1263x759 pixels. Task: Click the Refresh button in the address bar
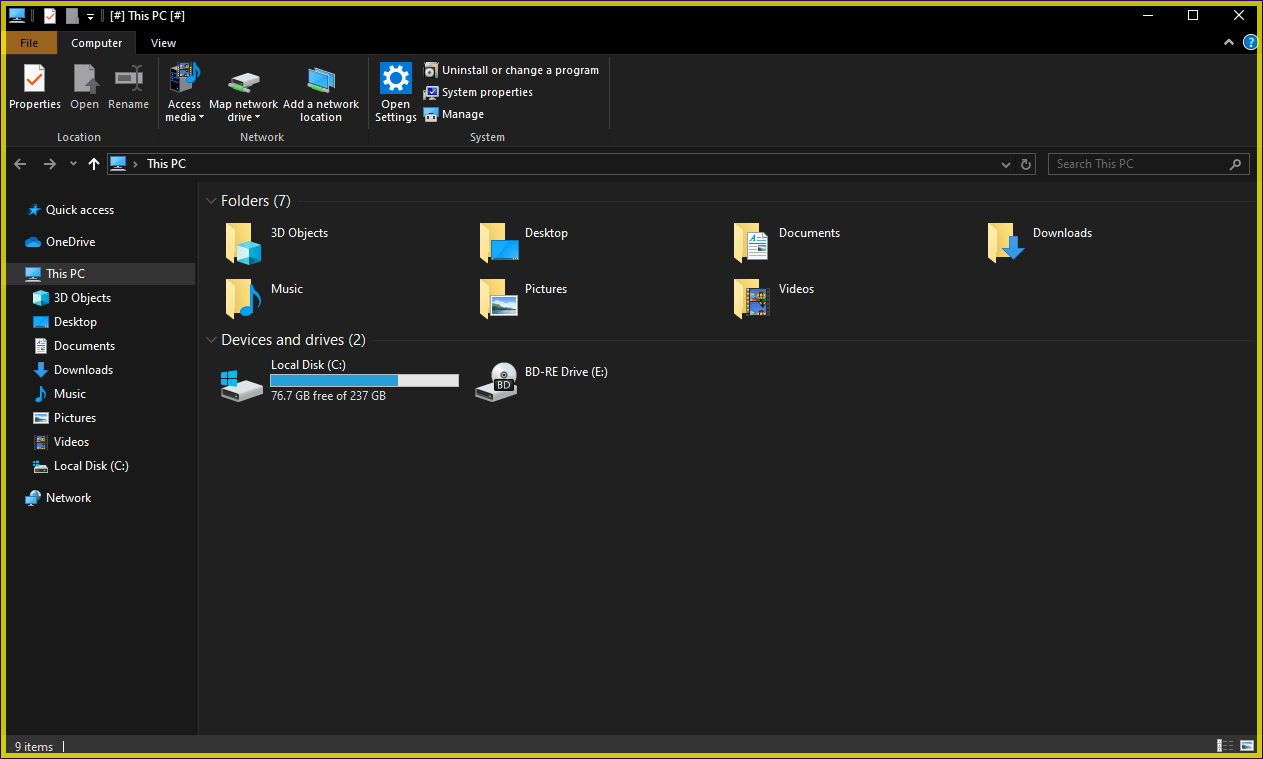[1026, 164]
